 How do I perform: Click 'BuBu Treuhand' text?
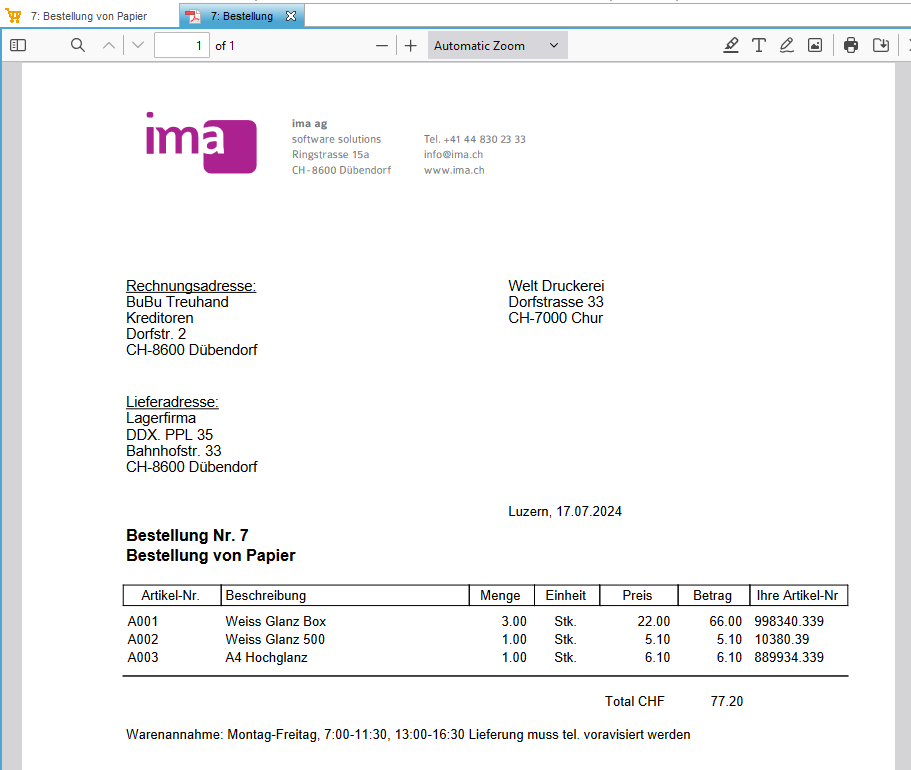(x=177, y=302)
